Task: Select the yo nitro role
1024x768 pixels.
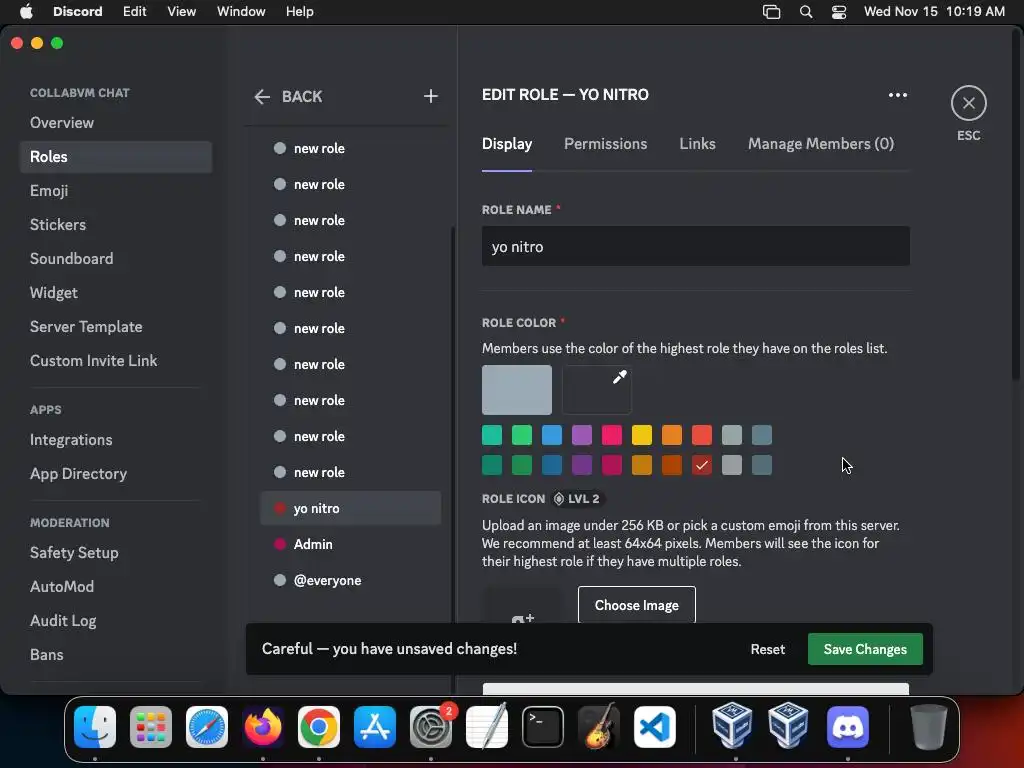Action: pos(351,508)
